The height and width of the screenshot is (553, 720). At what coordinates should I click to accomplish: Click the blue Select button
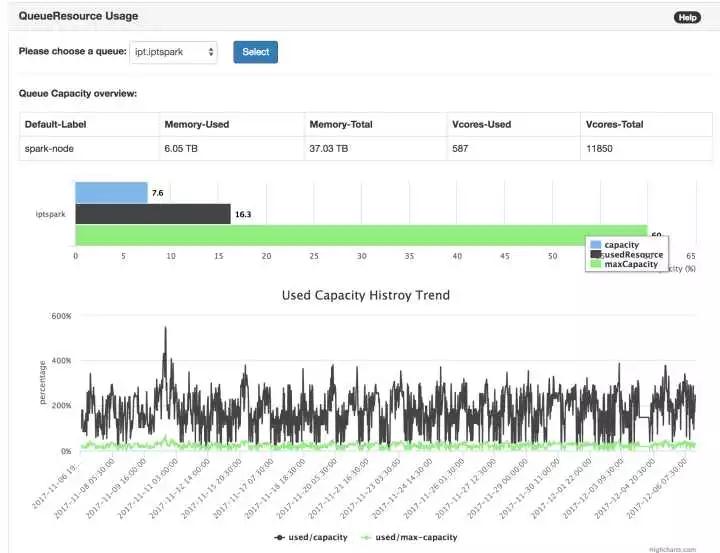255,52
